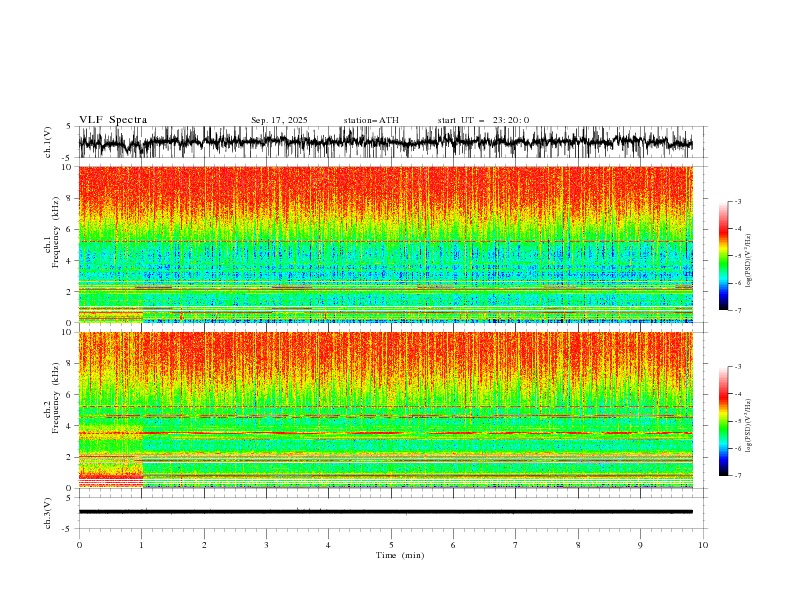Click the "Time (min)" axis title
792x612 pixels.
[x=400, y=555]
